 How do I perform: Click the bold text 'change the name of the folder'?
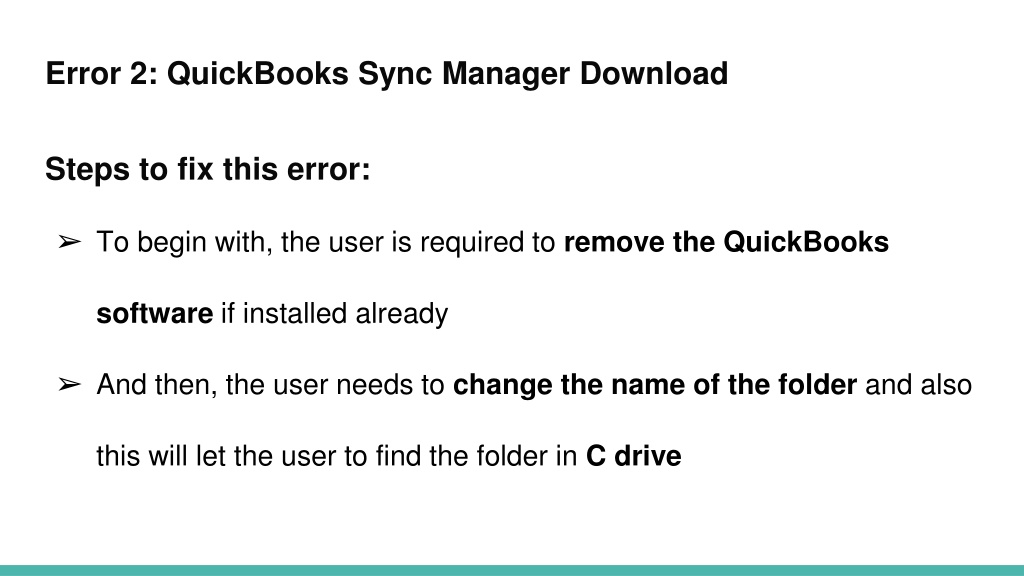click(x=655, y=385)
